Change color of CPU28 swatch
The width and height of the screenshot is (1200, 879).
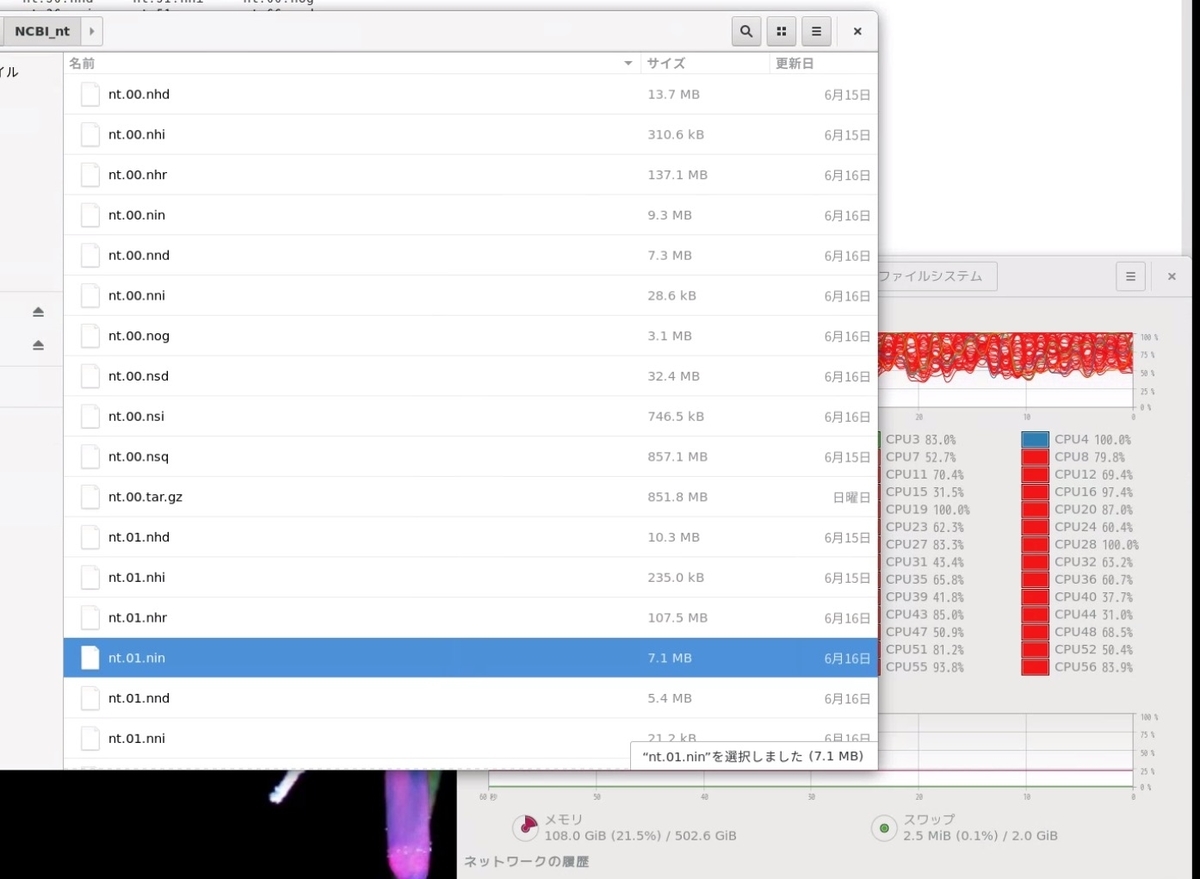tap(1035, 544)
